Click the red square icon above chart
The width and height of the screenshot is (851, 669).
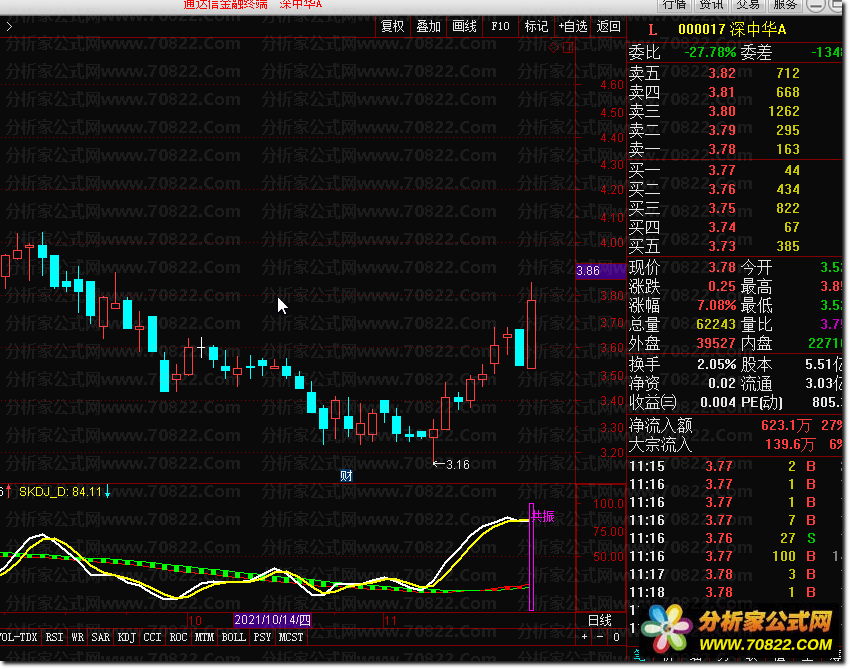pos(568,48)
